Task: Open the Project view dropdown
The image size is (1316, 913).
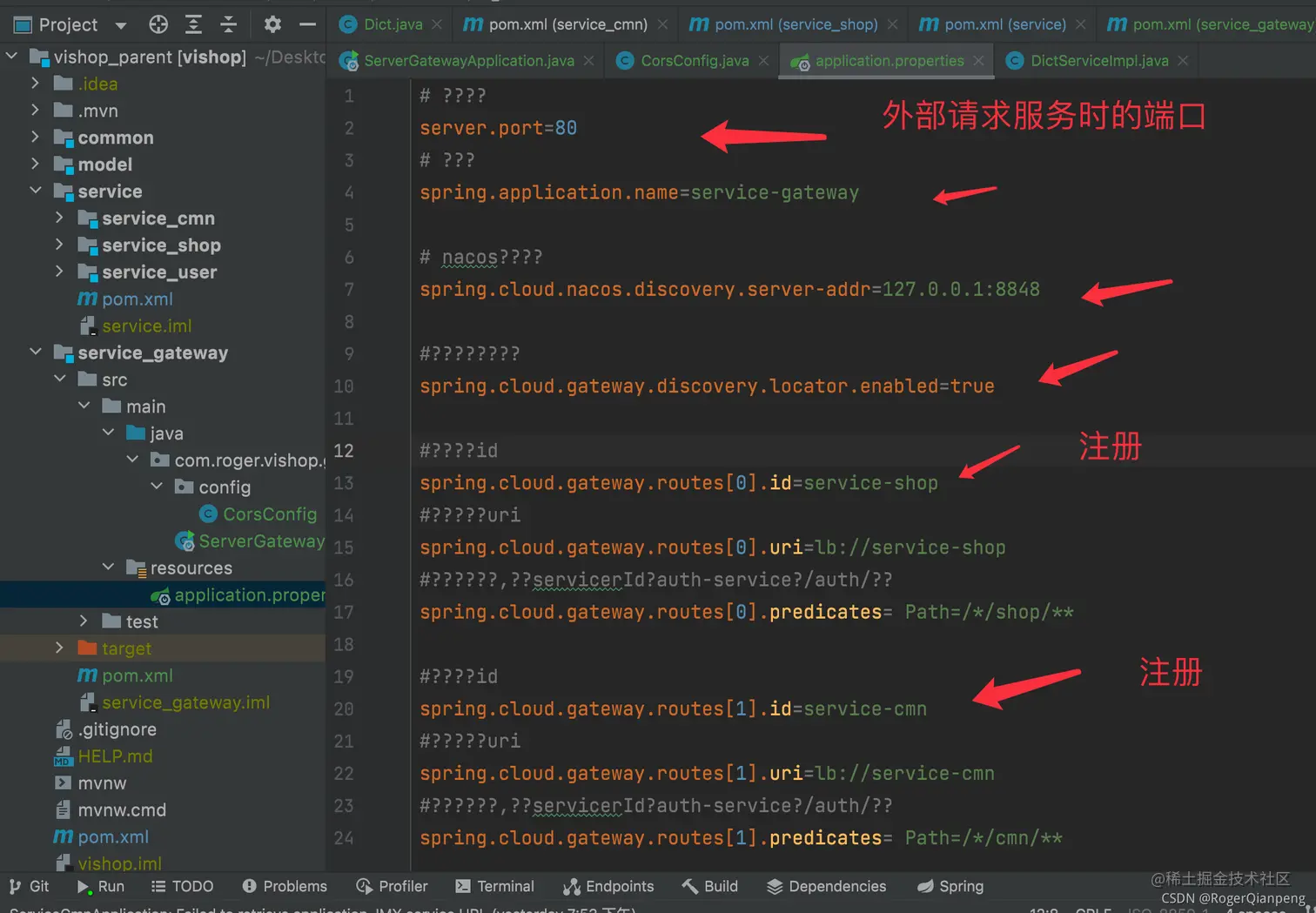Action: coord(121,25)
